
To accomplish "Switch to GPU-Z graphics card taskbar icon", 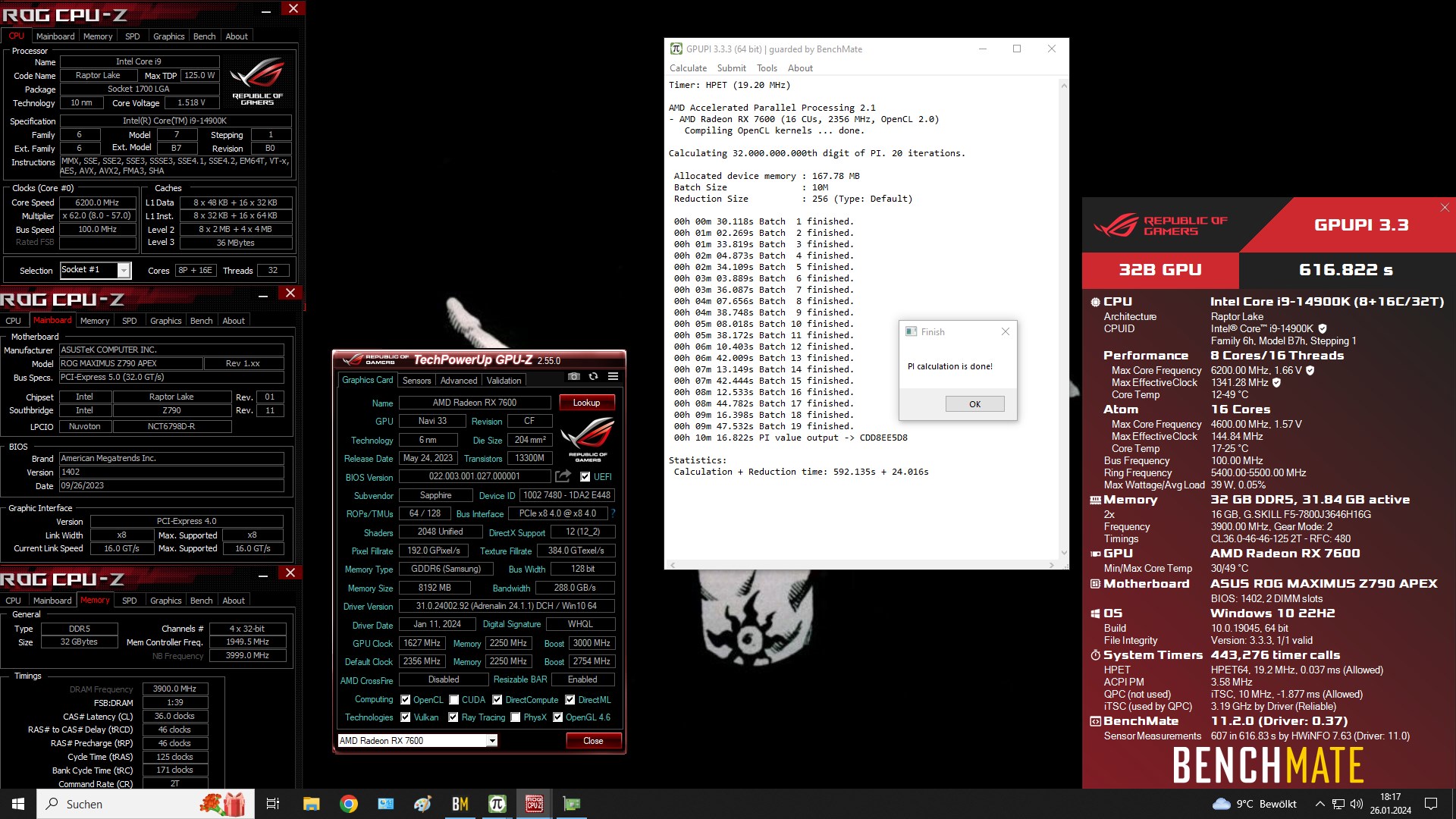I will tap(571, 804).
